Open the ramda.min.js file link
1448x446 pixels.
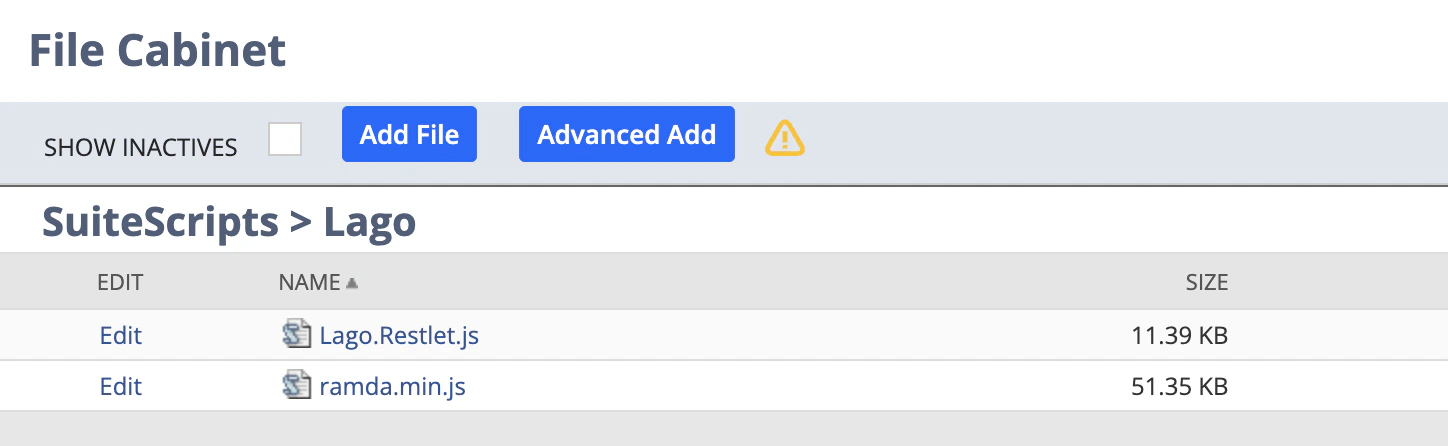[393, 386]
